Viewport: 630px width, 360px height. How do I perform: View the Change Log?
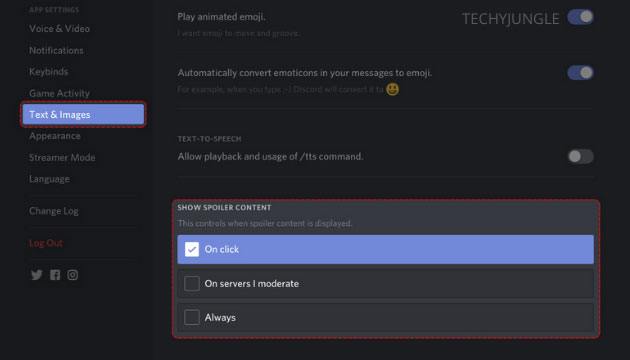[54, 211]
